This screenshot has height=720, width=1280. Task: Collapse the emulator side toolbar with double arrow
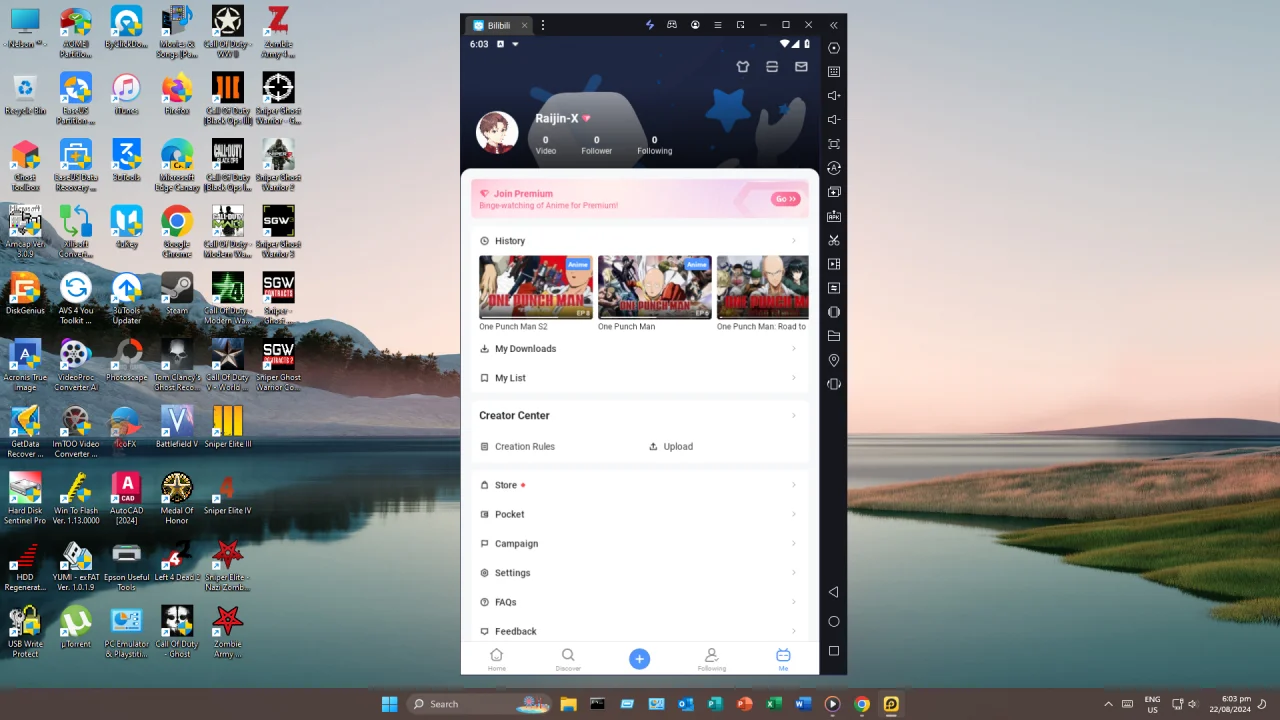(x=833, y=25)
